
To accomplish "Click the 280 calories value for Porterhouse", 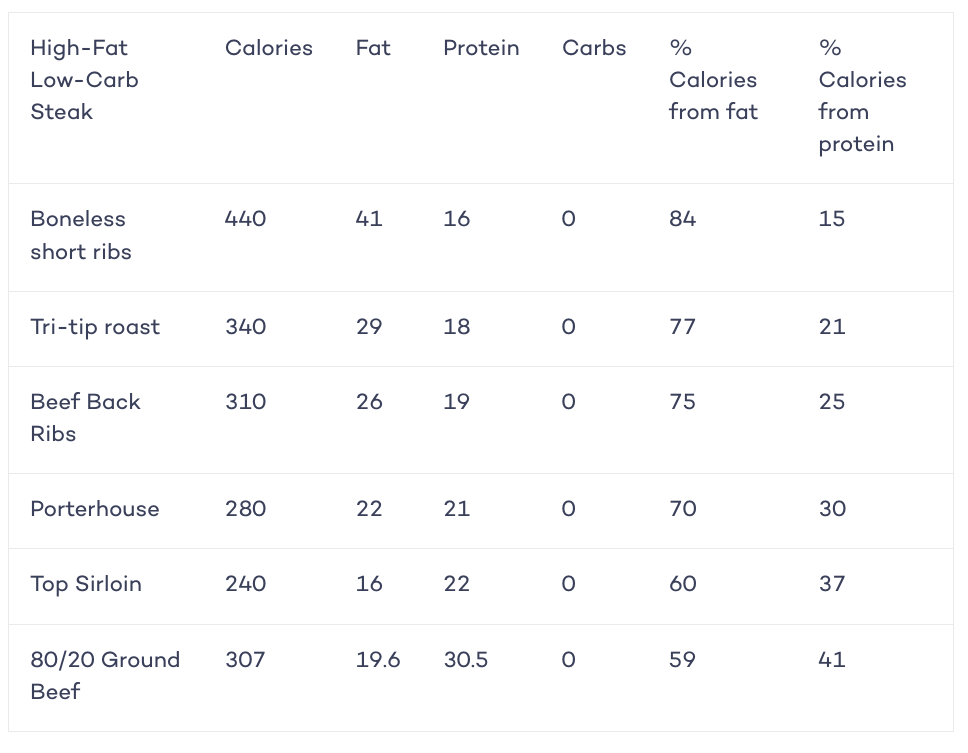I will (x=245, y=509).
